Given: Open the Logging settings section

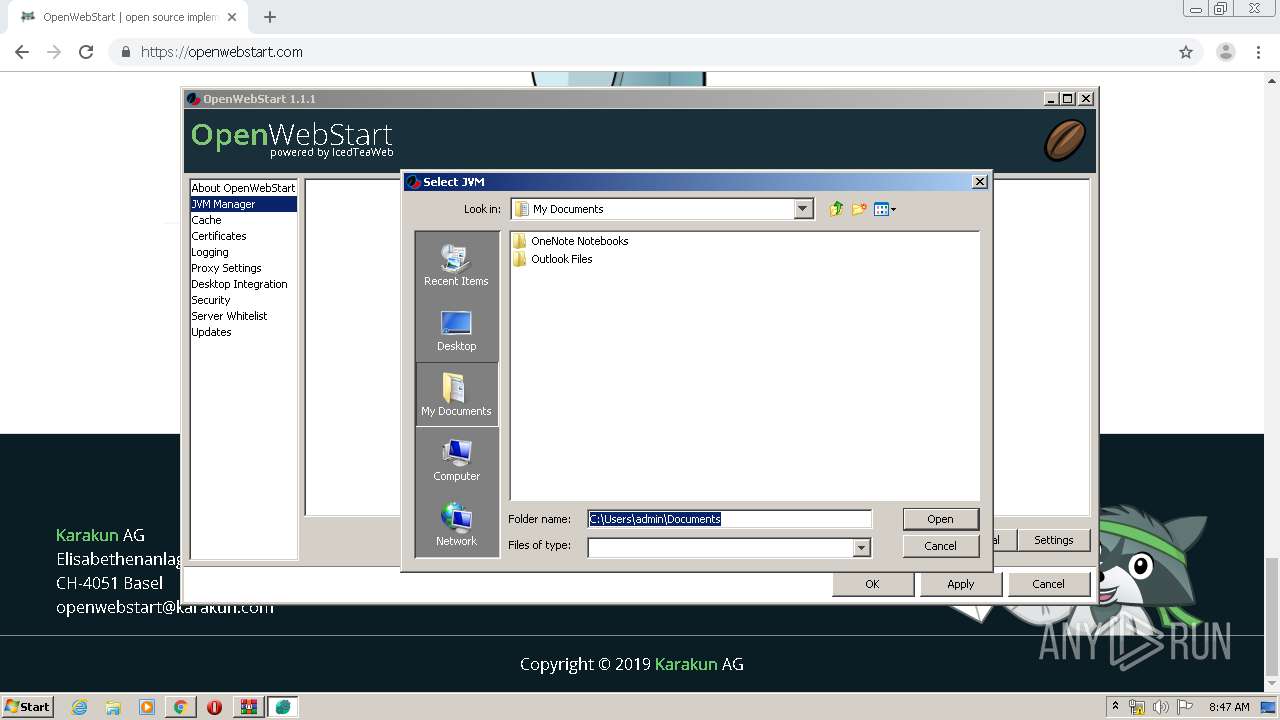Looking at the screenshot, I should coord(243,252).
